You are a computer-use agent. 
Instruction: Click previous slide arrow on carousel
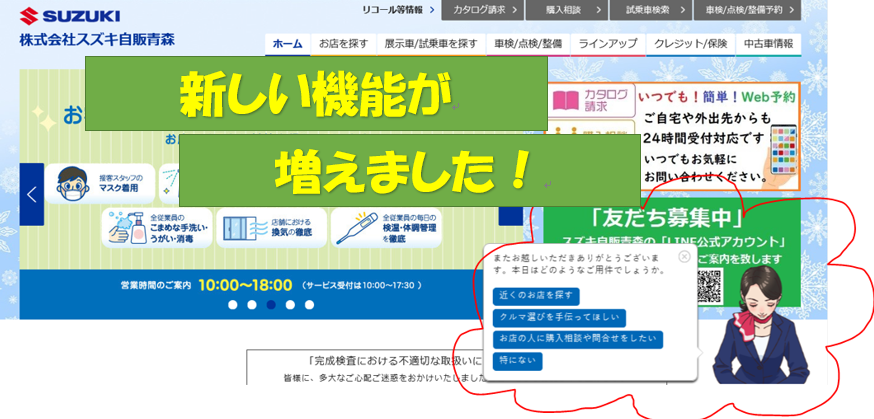(x=32, y=194)
